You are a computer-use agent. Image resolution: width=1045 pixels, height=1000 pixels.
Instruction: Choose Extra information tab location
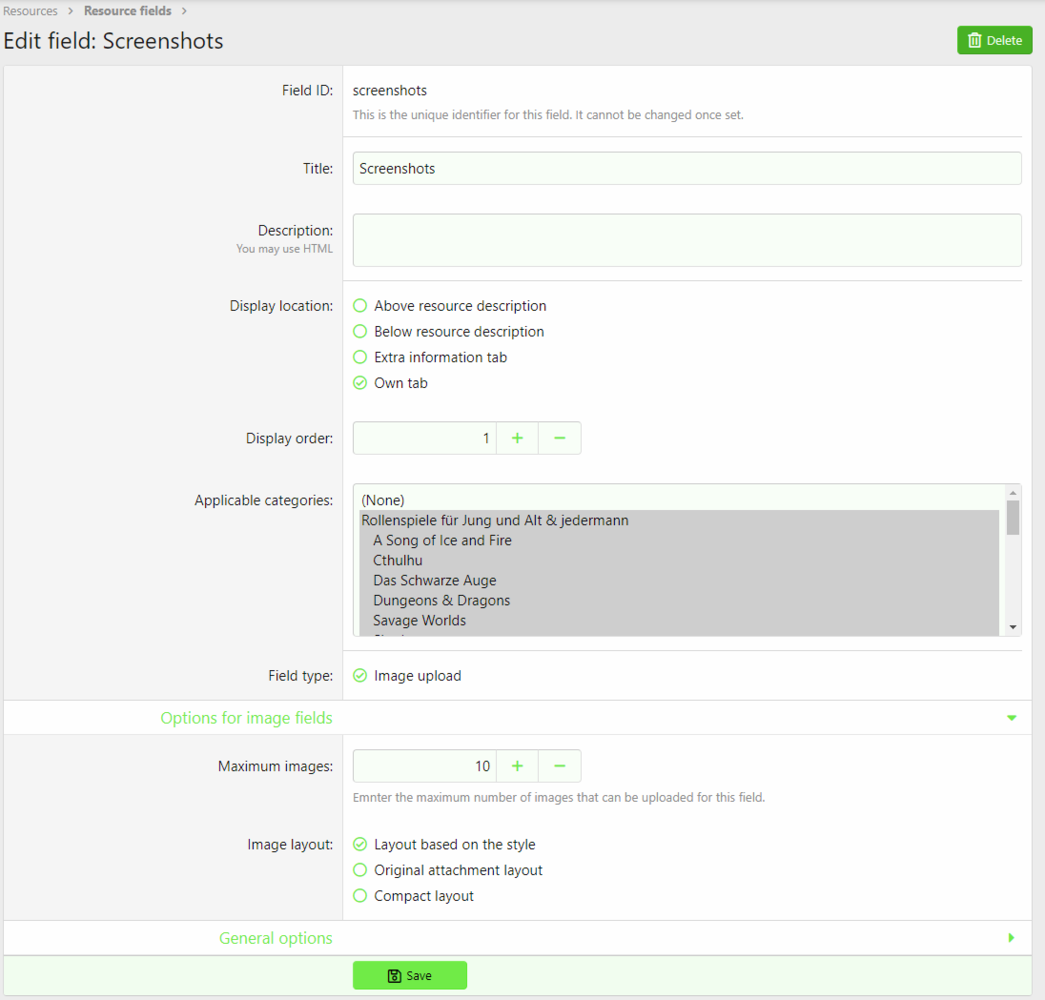pos(430,357)
